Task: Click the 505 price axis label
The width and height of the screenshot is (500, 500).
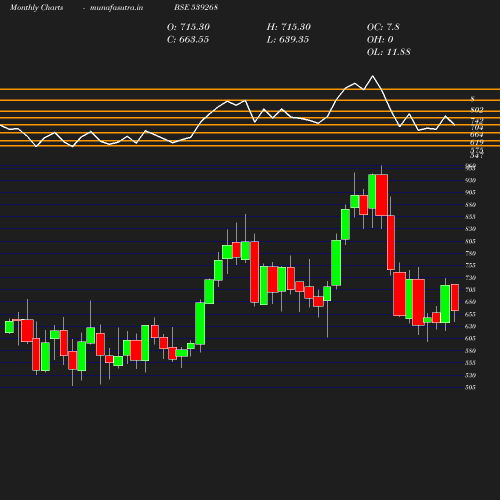Action: click(470, 387)
